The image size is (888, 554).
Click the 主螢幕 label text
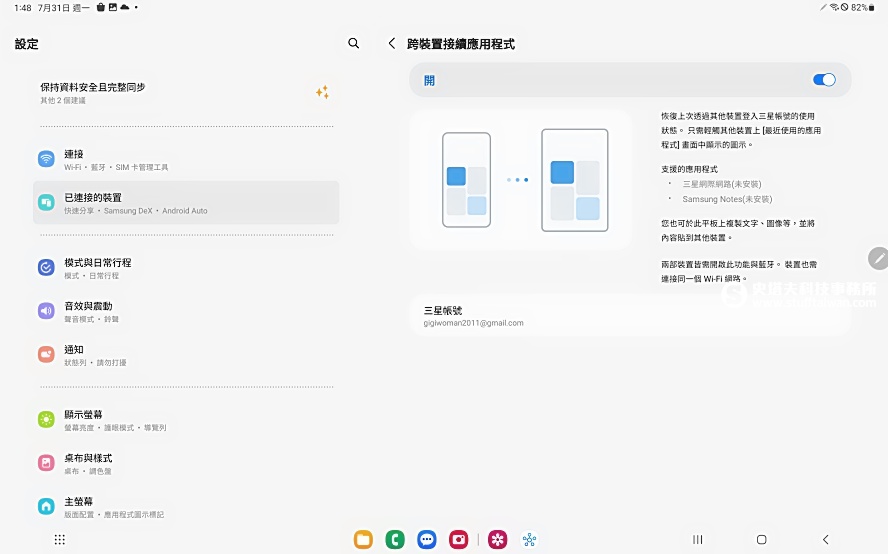click(x=78, y=501)
